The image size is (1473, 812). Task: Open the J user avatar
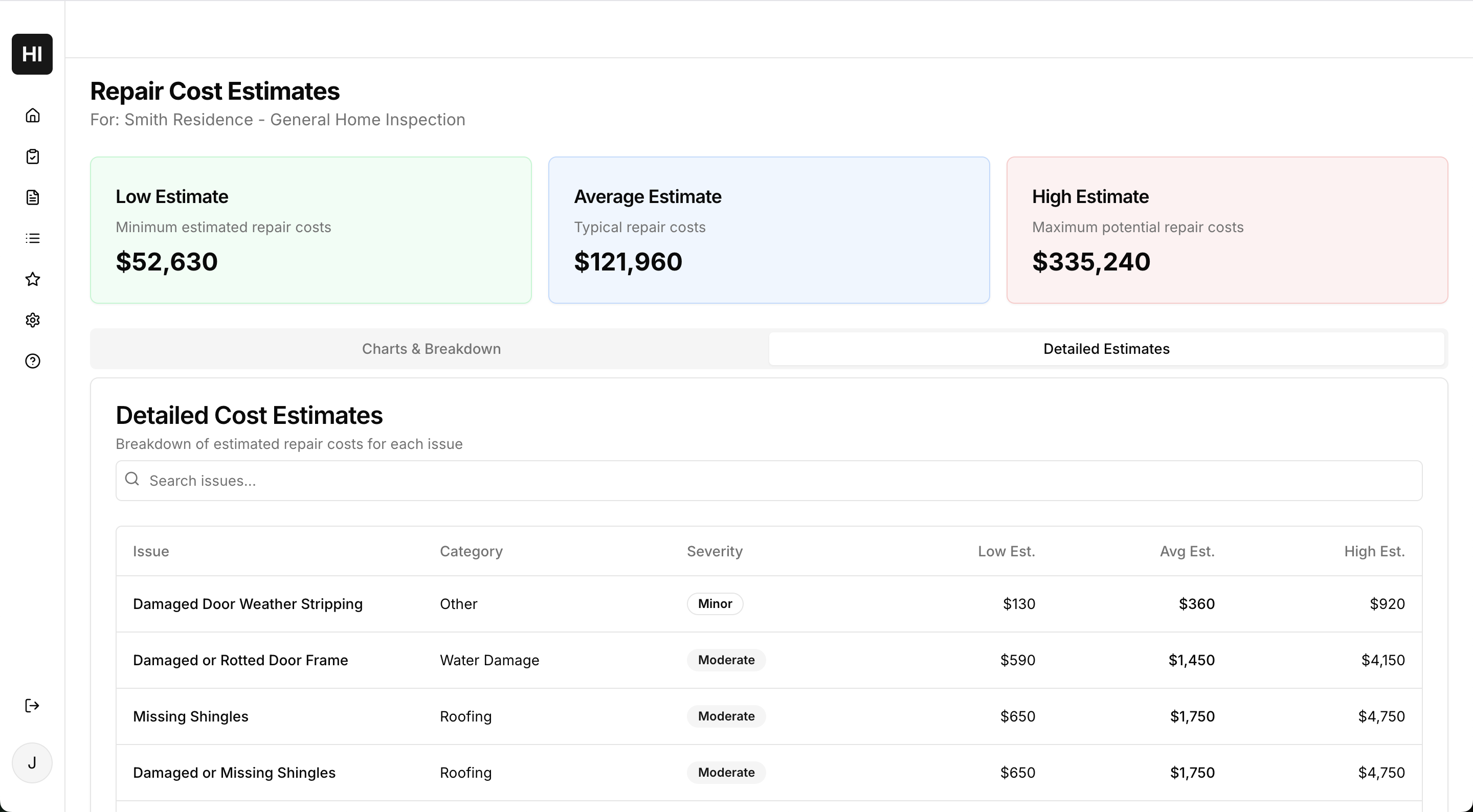pyautogui.click(x=32, y=763)
